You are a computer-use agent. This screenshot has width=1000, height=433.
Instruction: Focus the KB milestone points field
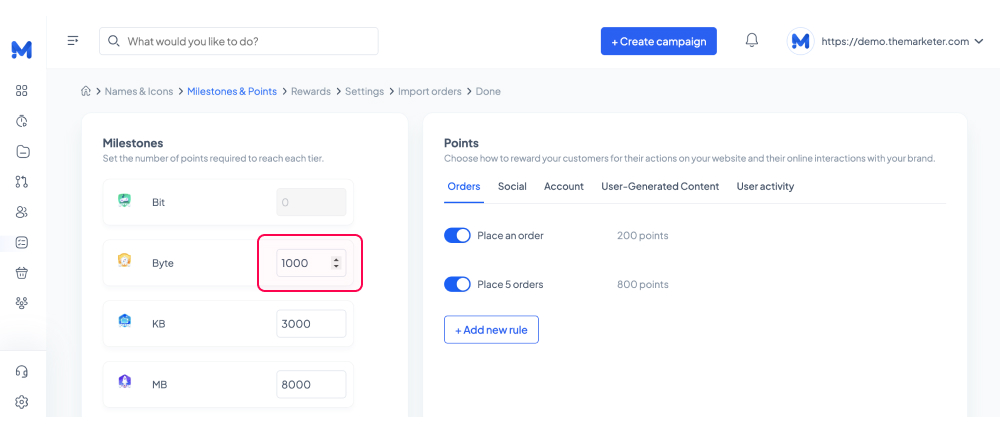point(311,324)
